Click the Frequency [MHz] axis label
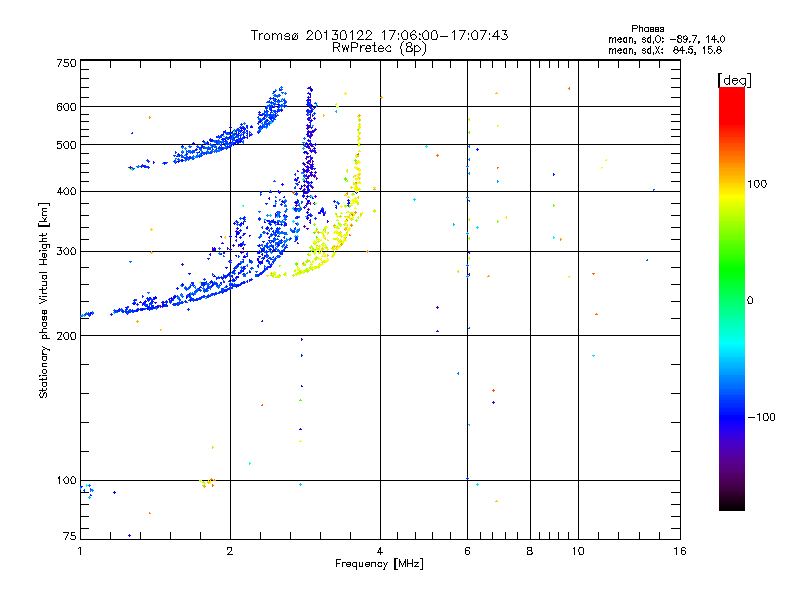Screen dimensions: 800x600 (x=378, y=564)
